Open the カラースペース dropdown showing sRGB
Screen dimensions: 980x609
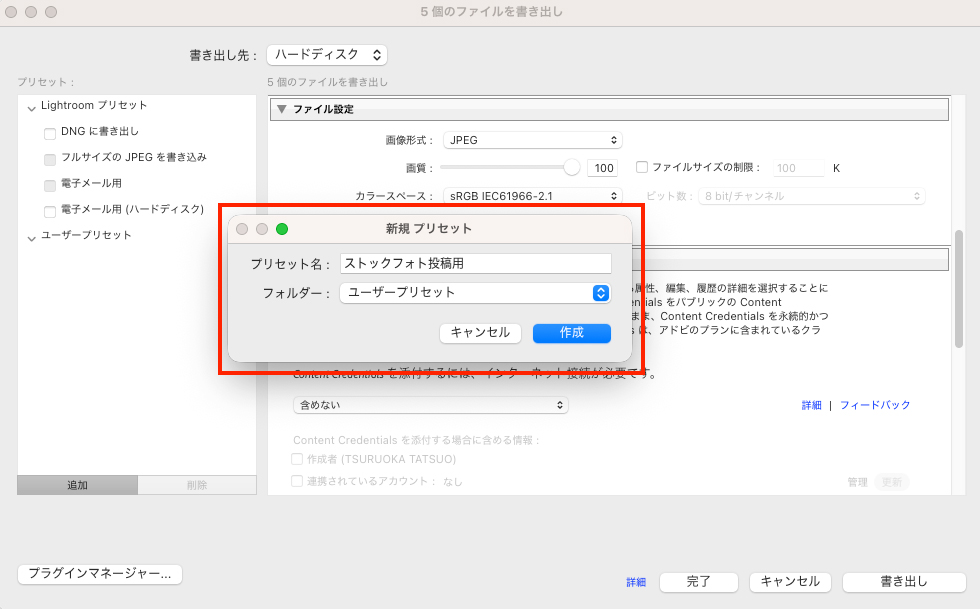click(533, 196)
